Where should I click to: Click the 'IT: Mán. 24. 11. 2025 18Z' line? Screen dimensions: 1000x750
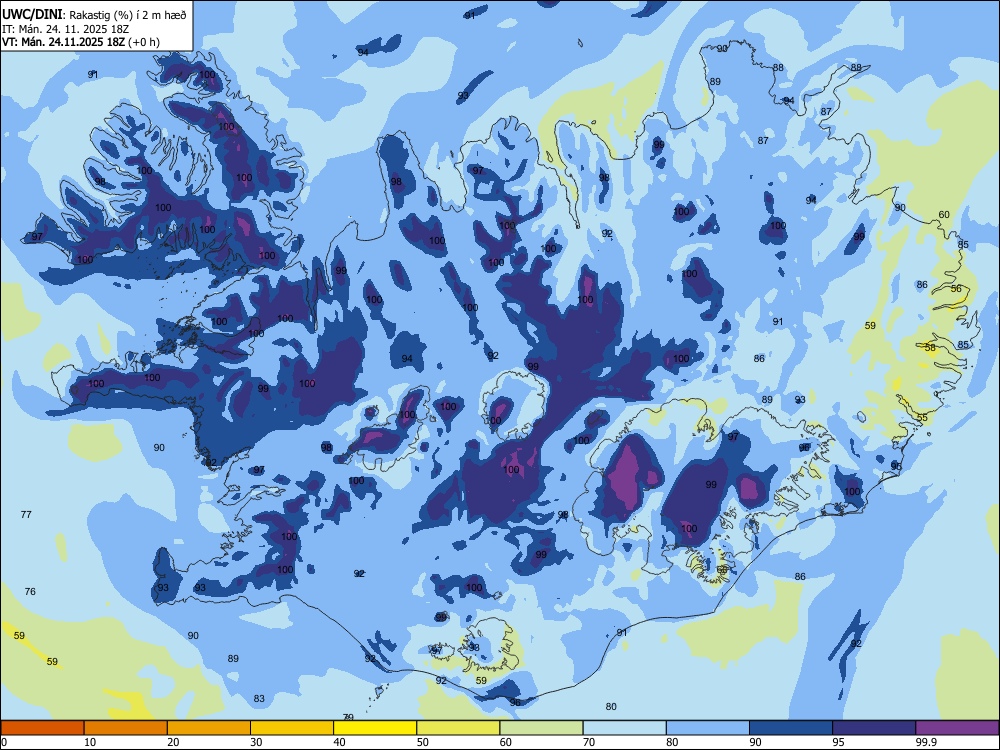64,29
